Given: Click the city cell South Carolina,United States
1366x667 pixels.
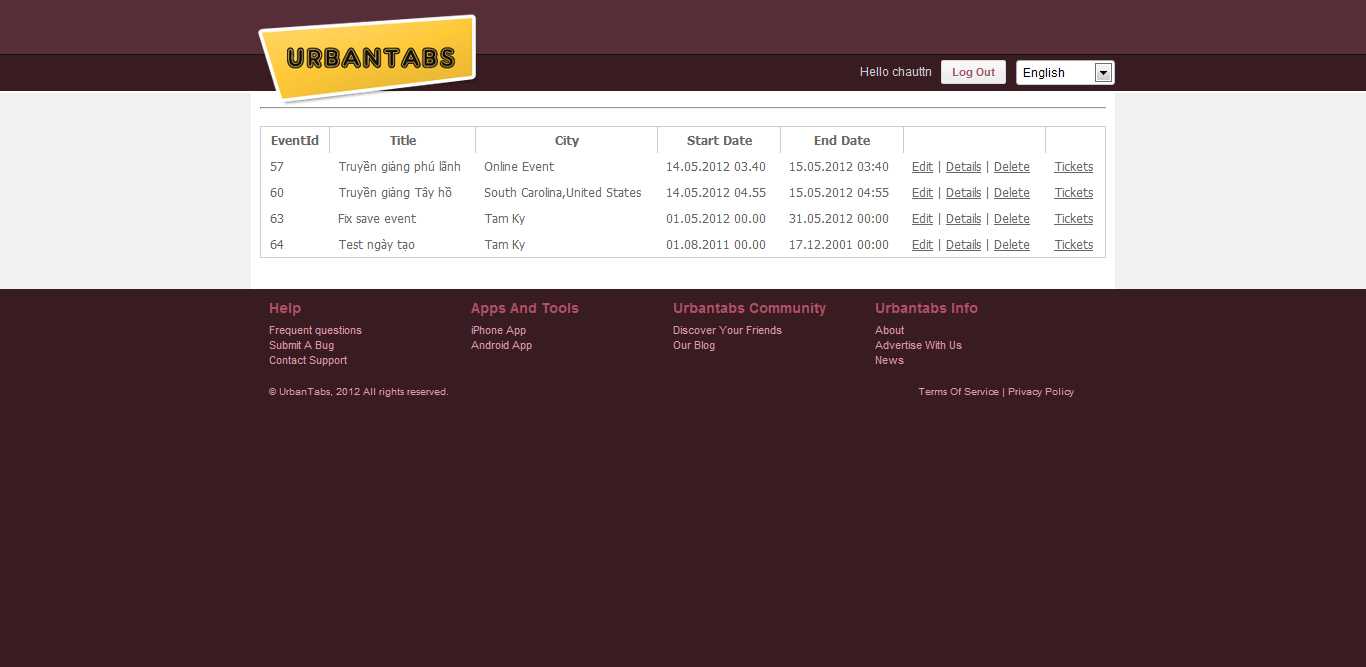Looking at the screenshot, I should click(x=563, y=193).
